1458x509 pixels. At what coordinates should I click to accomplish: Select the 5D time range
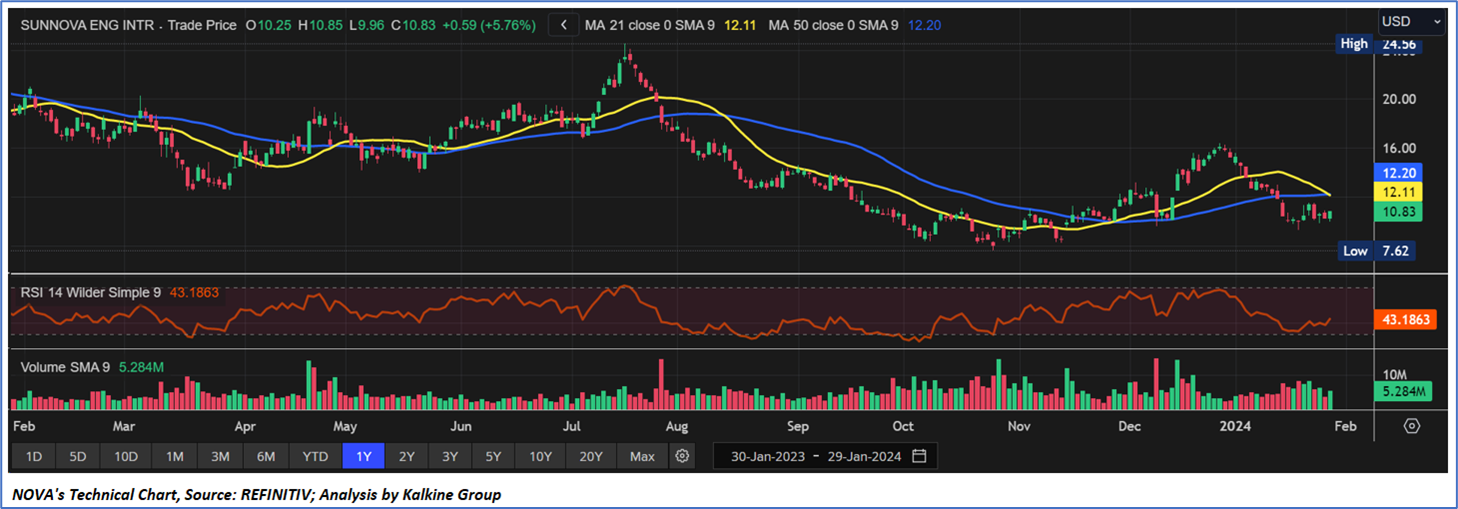tap(77, 456)
